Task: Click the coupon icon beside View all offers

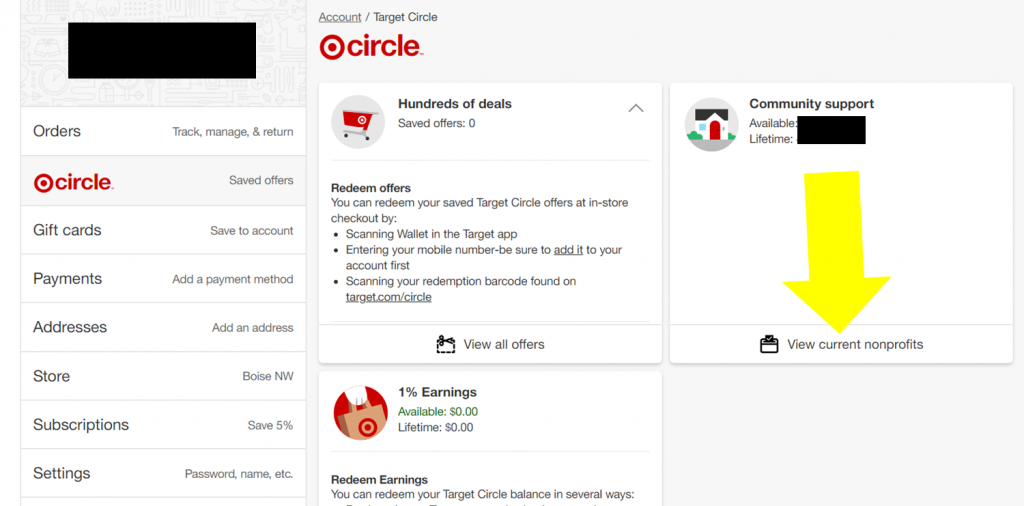Action: [446, 344]
